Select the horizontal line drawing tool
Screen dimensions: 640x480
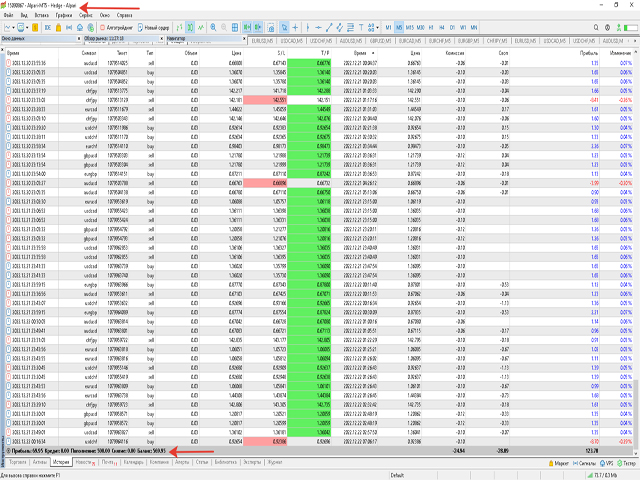pyautogui.click(x=318, y=27)
